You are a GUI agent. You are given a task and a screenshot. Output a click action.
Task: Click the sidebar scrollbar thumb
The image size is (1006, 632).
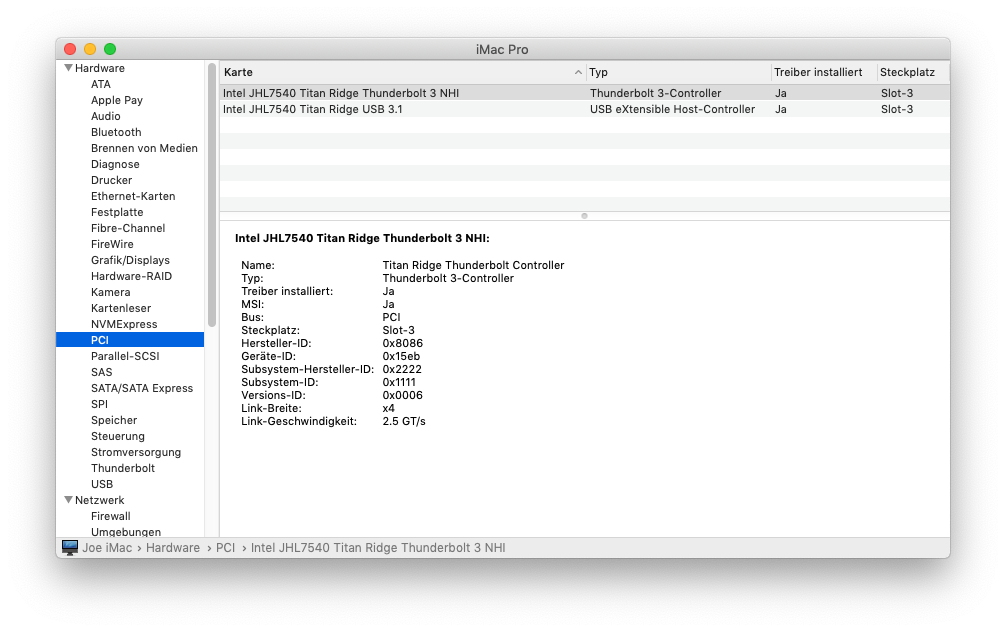(212, 195)
